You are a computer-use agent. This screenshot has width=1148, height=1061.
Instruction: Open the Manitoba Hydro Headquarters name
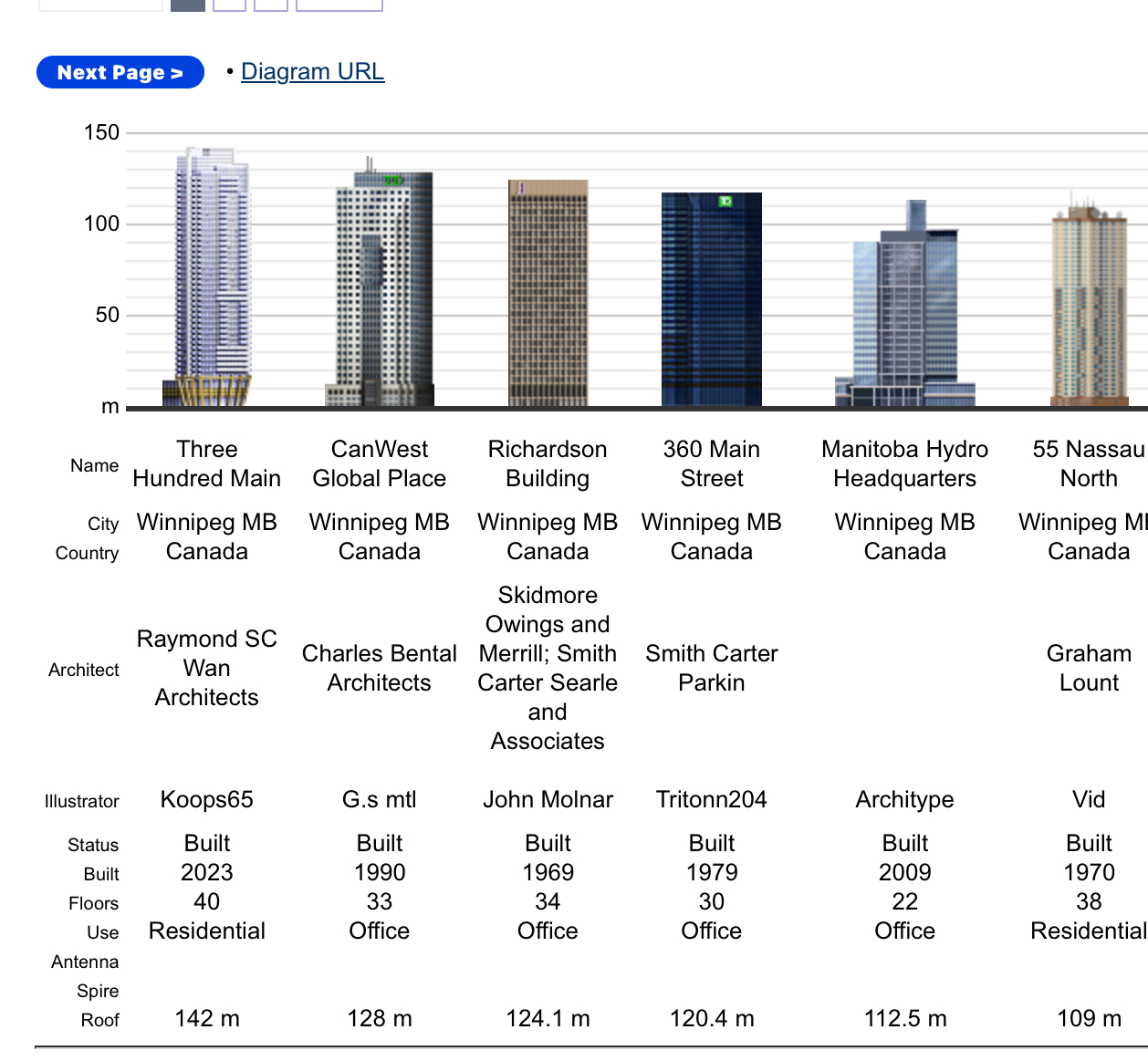904,463
